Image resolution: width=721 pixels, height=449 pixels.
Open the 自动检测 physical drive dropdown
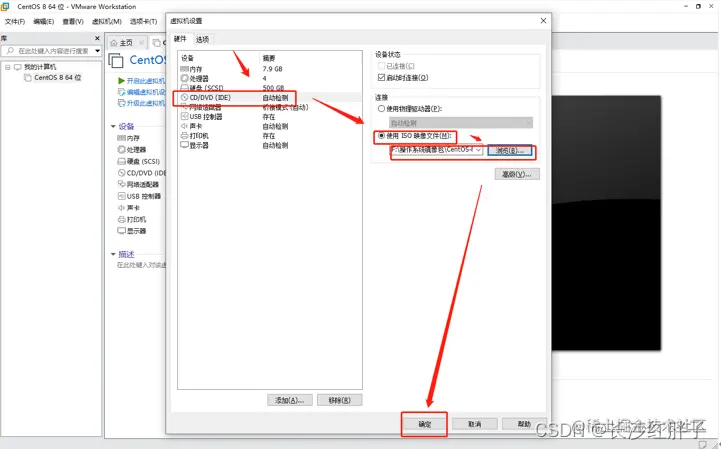click(x=529, y=123)
